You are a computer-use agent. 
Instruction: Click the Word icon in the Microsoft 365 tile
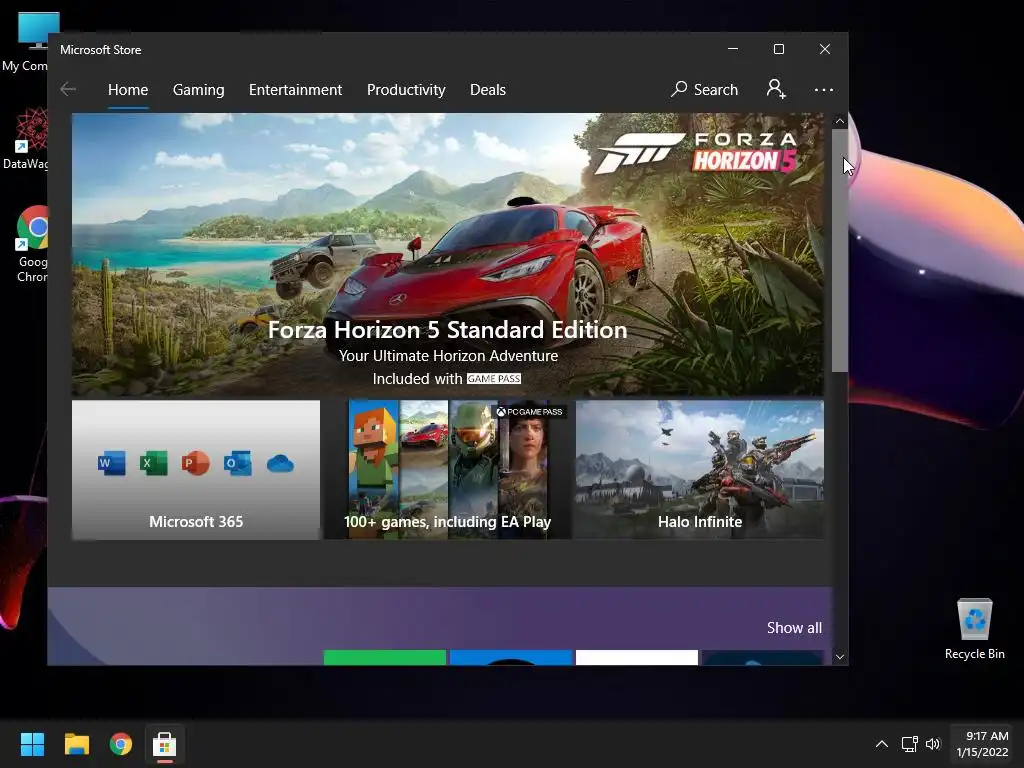tap(112, 464)
